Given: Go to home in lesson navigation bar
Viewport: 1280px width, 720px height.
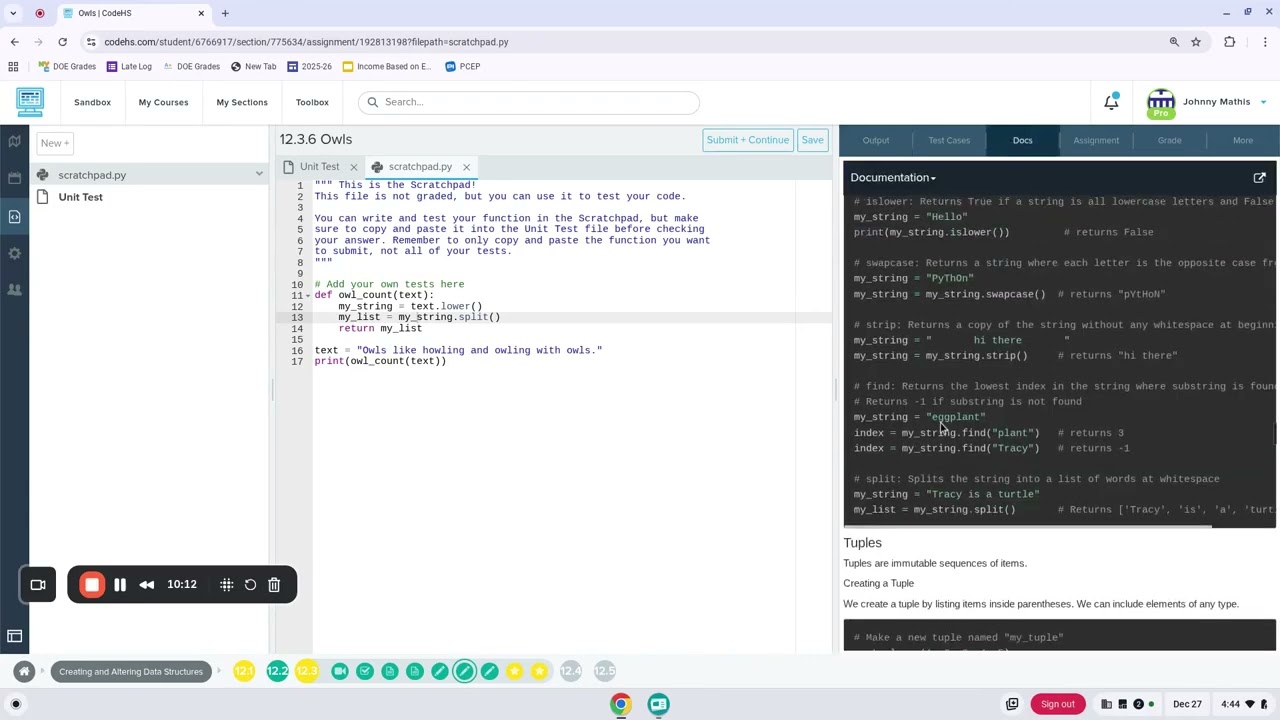Looking at the screenshot, I should (x=24, y=671).
